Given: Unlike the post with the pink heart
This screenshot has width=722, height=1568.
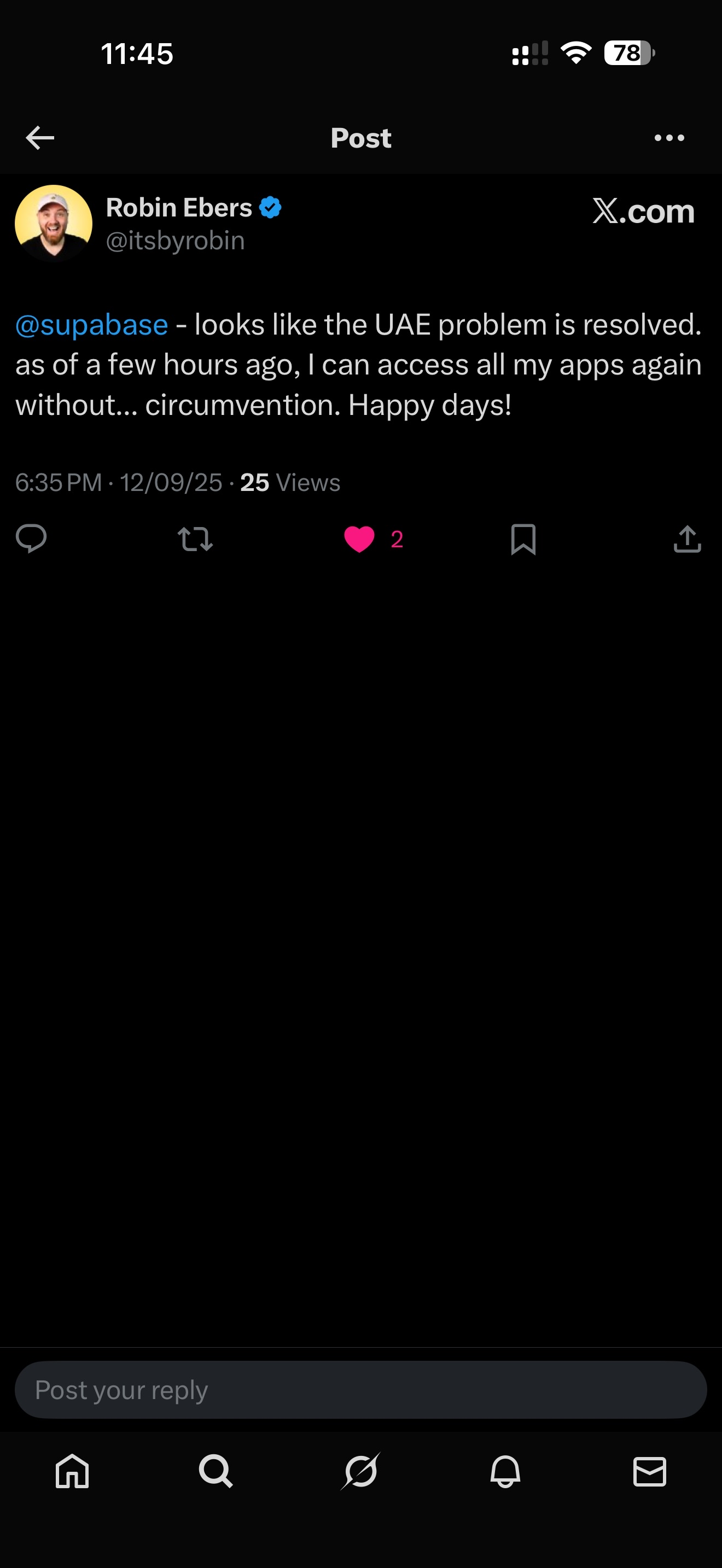Looking at the screenshot, I should pos(360,539).
